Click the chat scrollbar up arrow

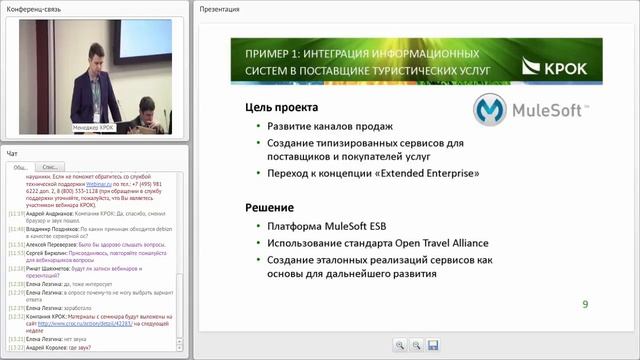(x=179, y=341)
